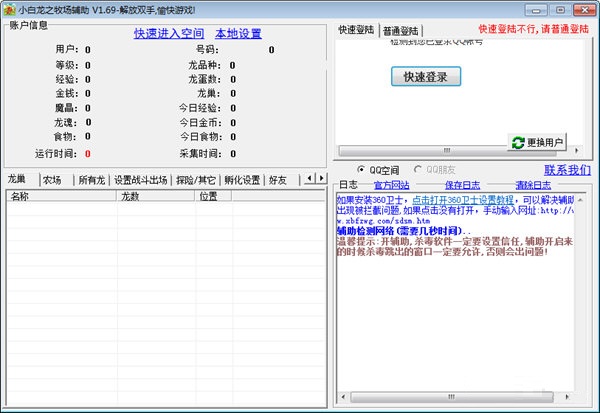
Task: Click the 今日金币 label
Action: tap(201, 123)
